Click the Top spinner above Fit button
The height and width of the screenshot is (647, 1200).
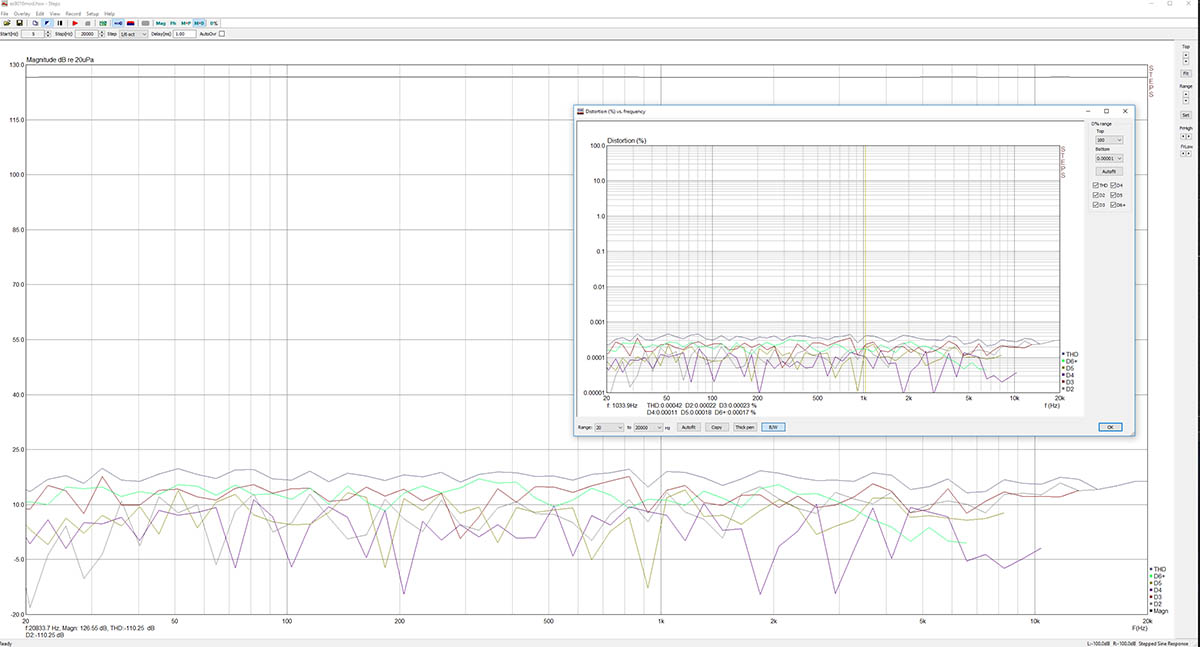(1186, 58)
